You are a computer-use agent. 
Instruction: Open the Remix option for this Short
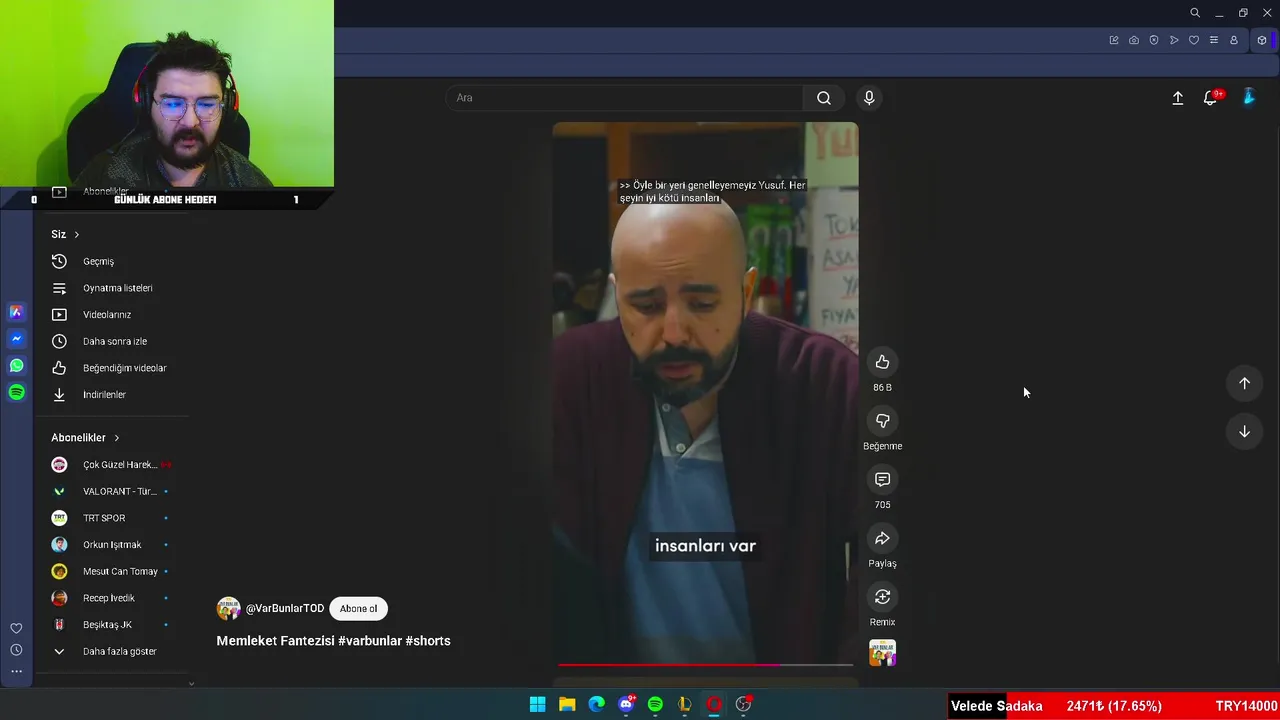(882, 597)
